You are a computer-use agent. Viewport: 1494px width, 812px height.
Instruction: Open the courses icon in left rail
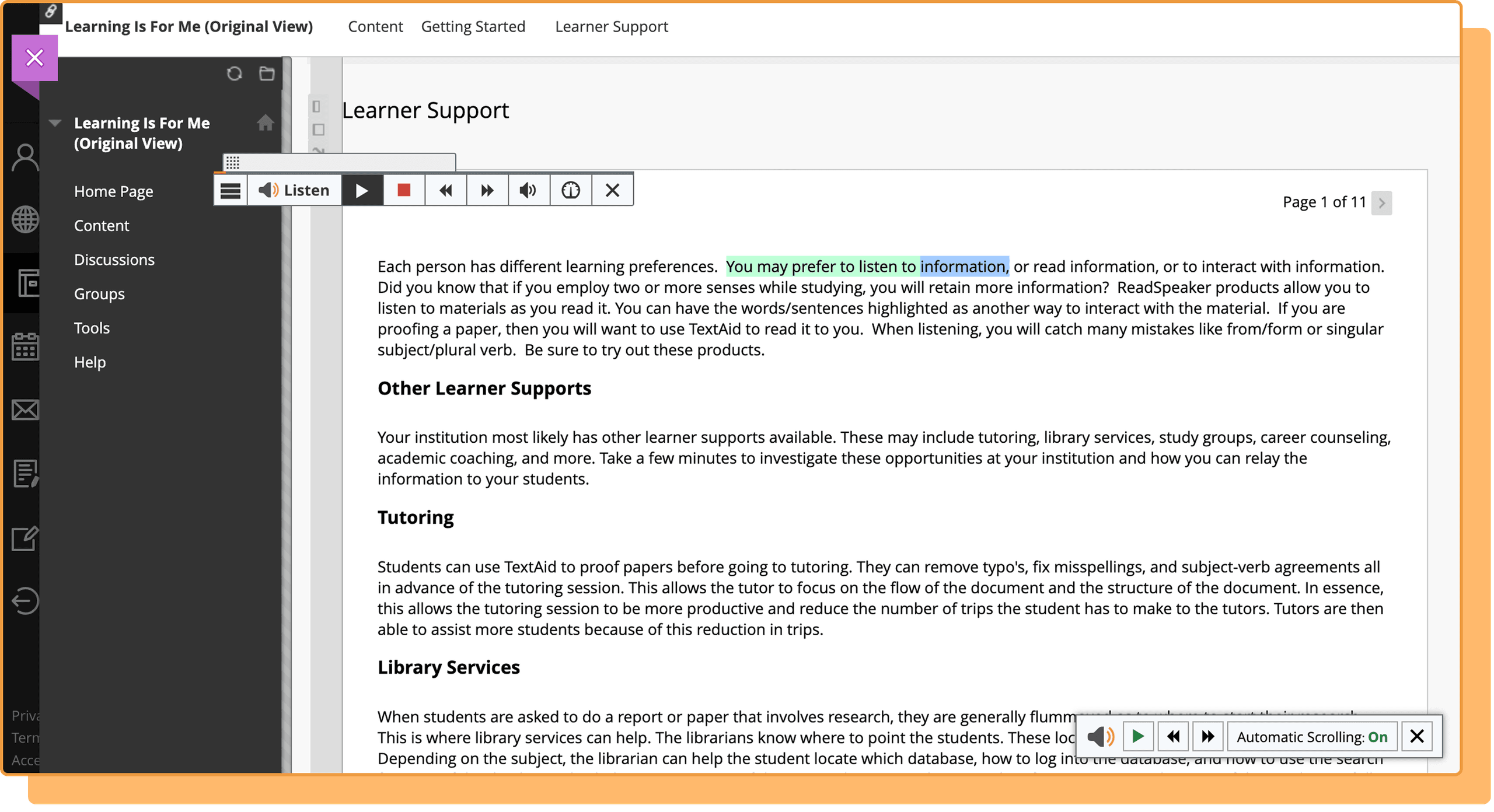27,283
